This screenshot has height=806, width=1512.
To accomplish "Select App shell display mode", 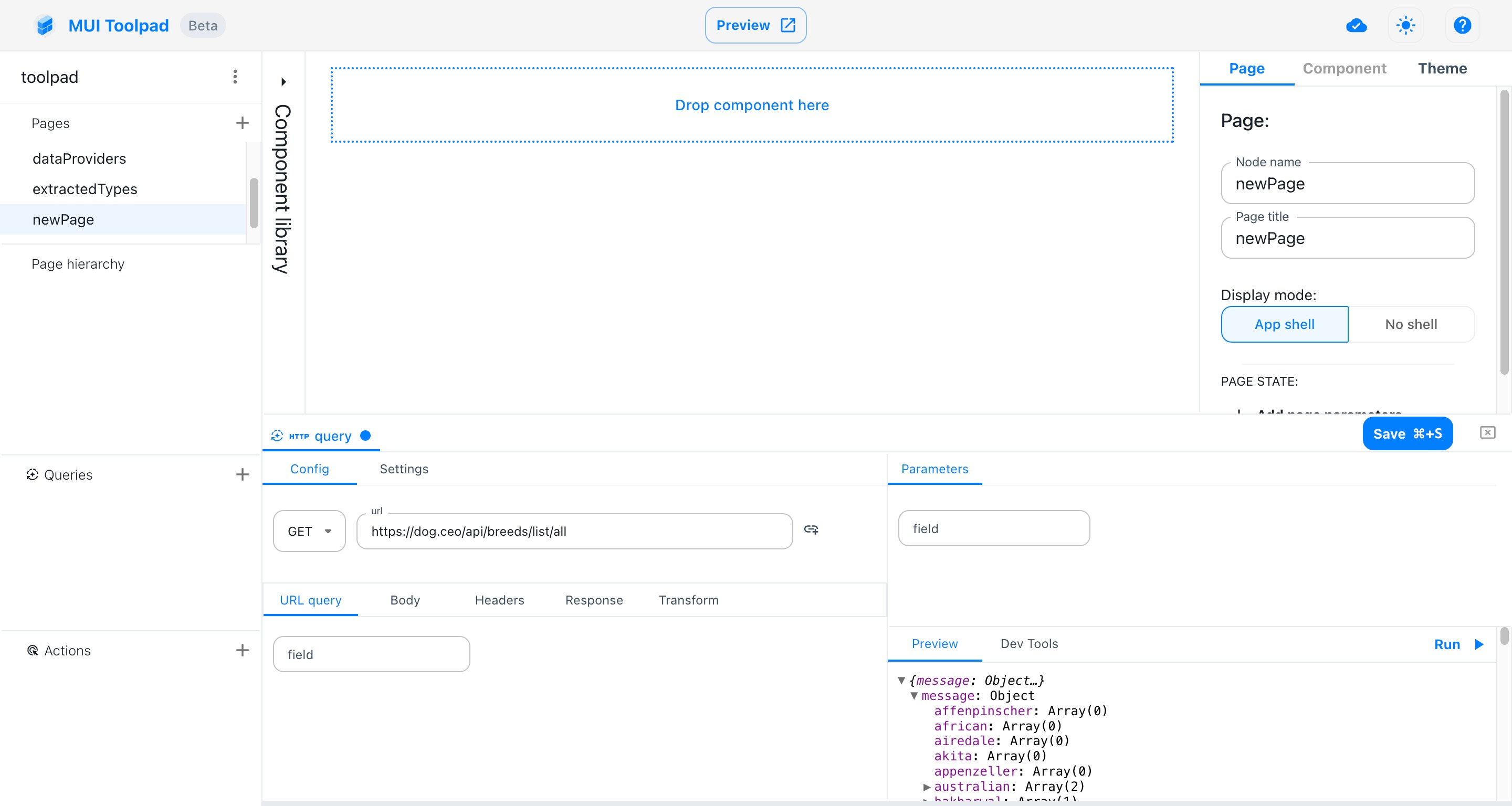I will 1284,324.
